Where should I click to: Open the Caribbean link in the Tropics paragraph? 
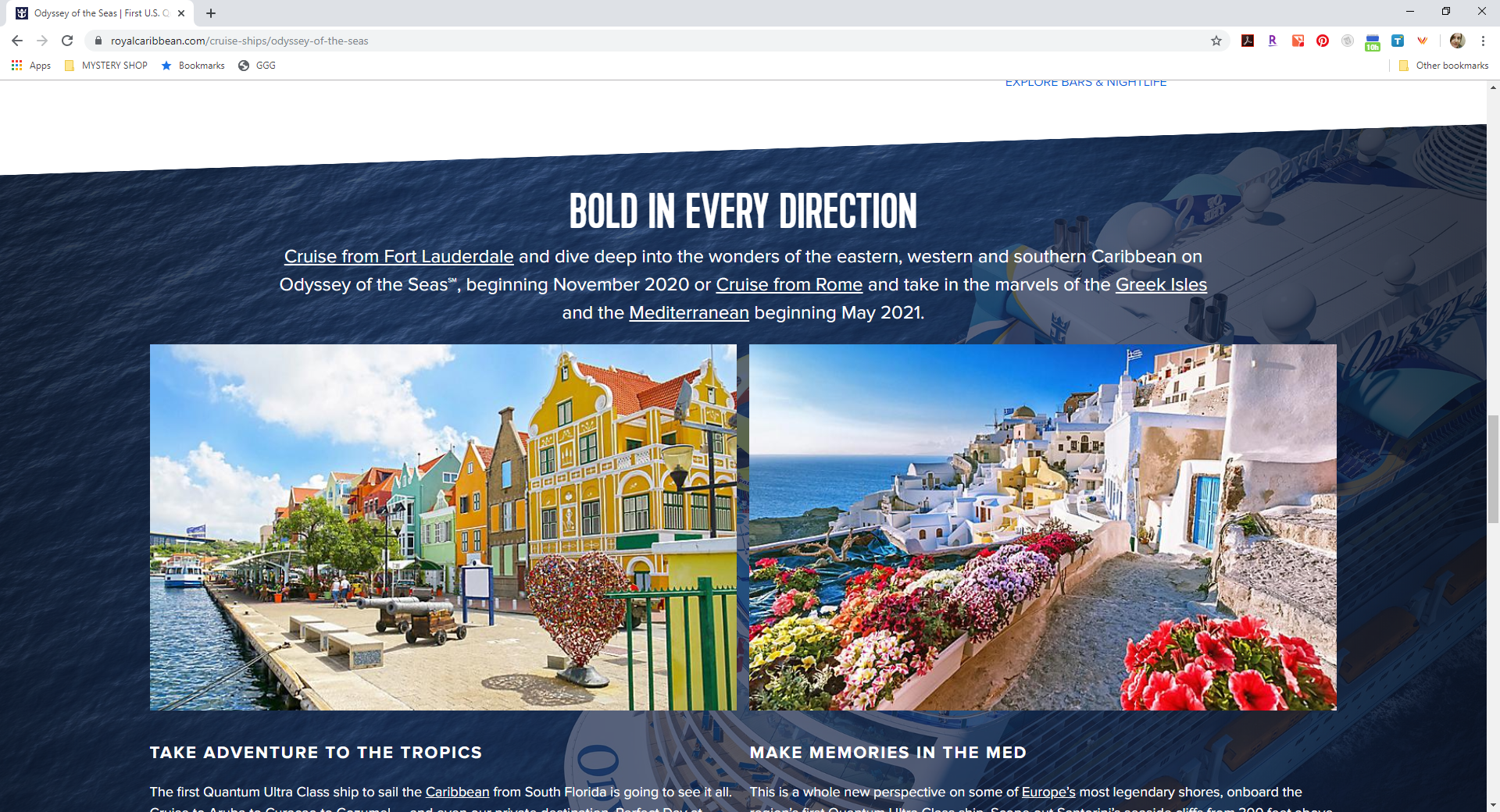tap(457, 792)
